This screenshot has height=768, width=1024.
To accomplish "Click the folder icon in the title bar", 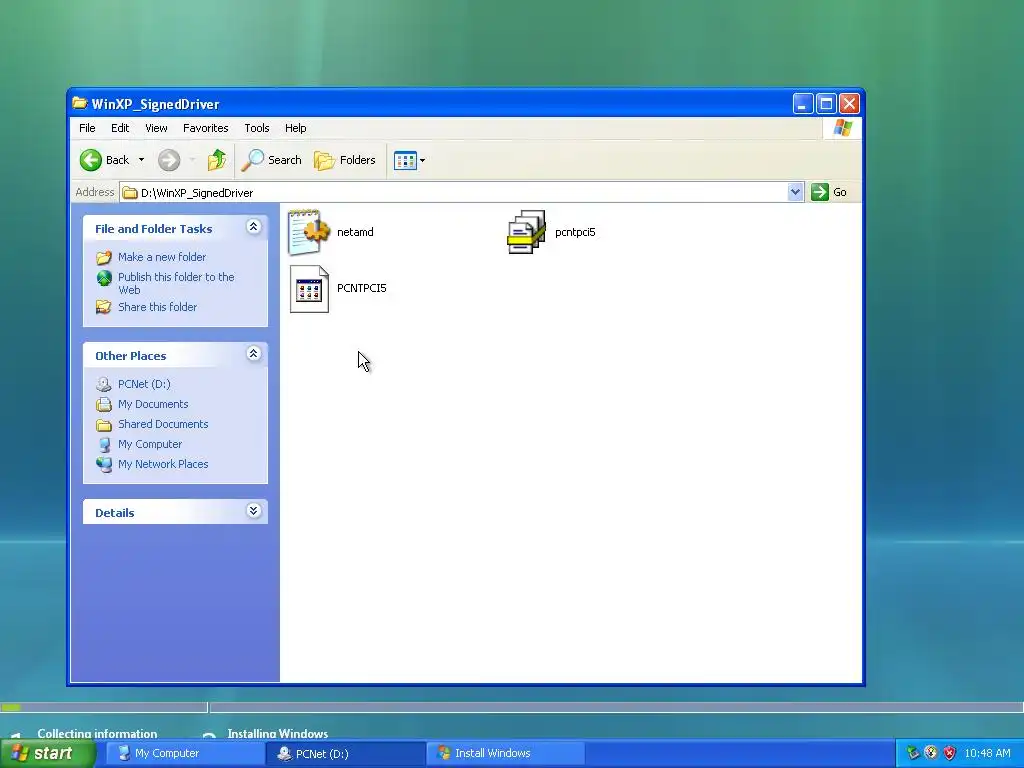I will point(80,103).
